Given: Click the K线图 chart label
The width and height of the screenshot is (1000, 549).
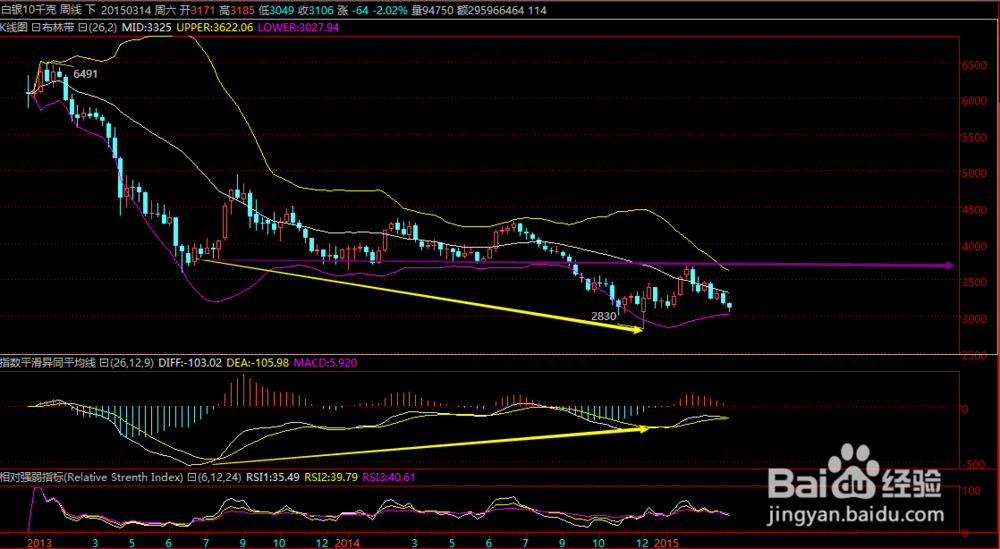Looking at the screenshot, I should 13,27.
